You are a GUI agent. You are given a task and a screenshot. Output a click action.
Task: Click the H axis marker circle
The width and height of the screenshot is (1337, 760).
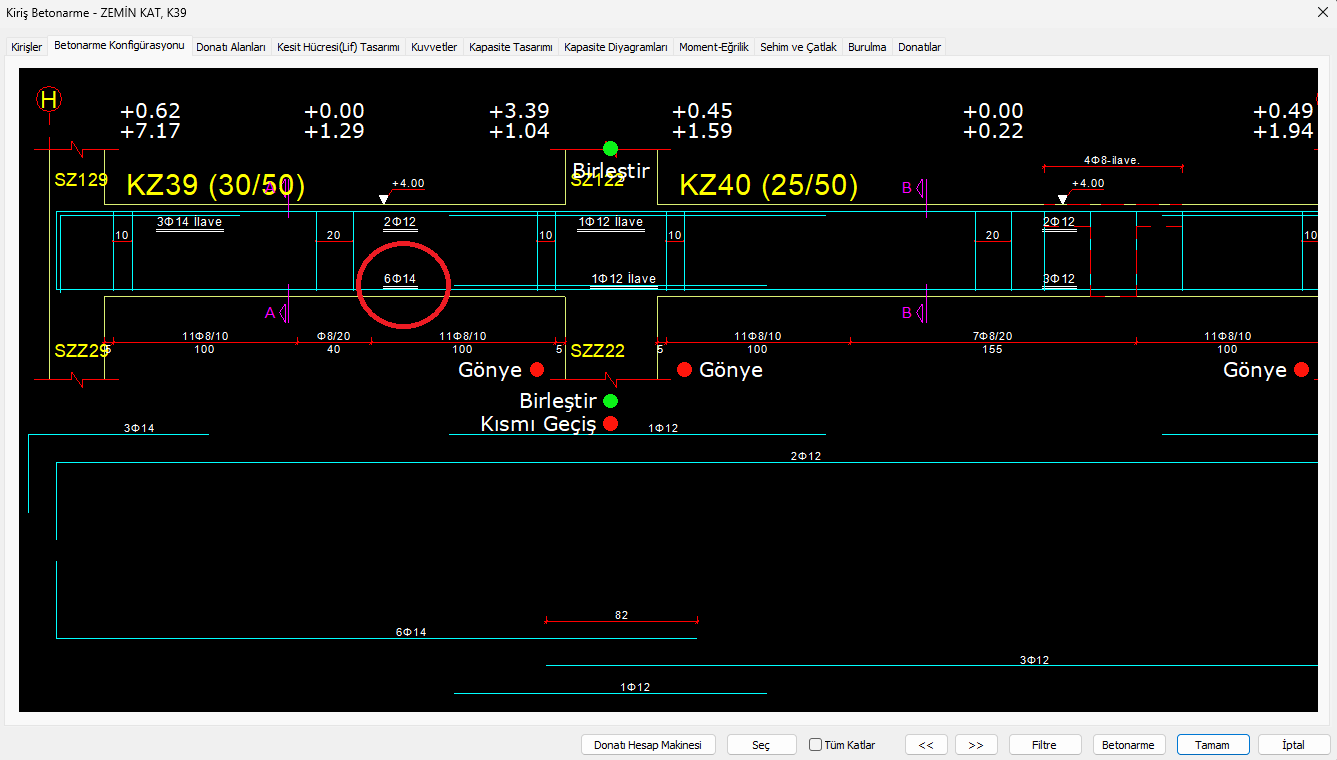49,99
